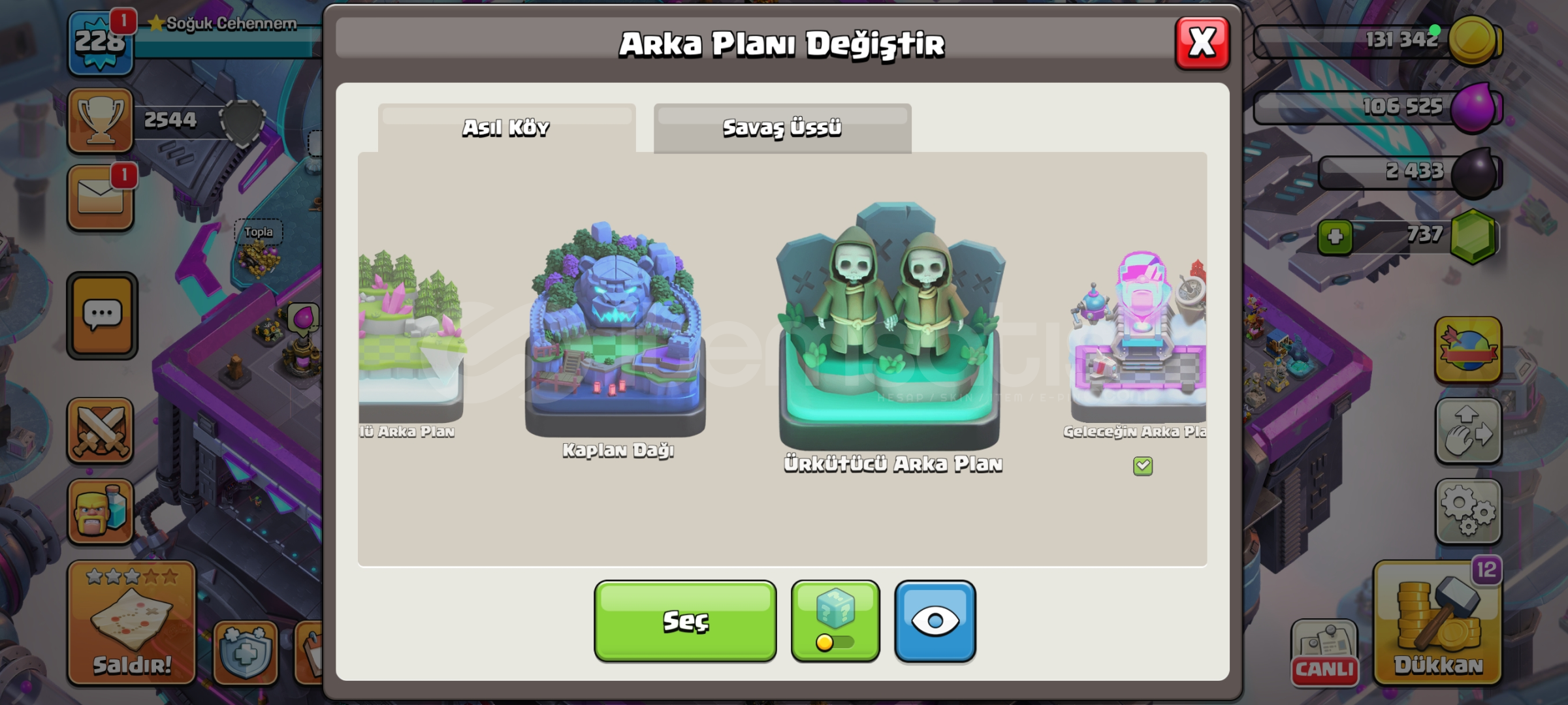Select the Asıl Köy tab

507,128
